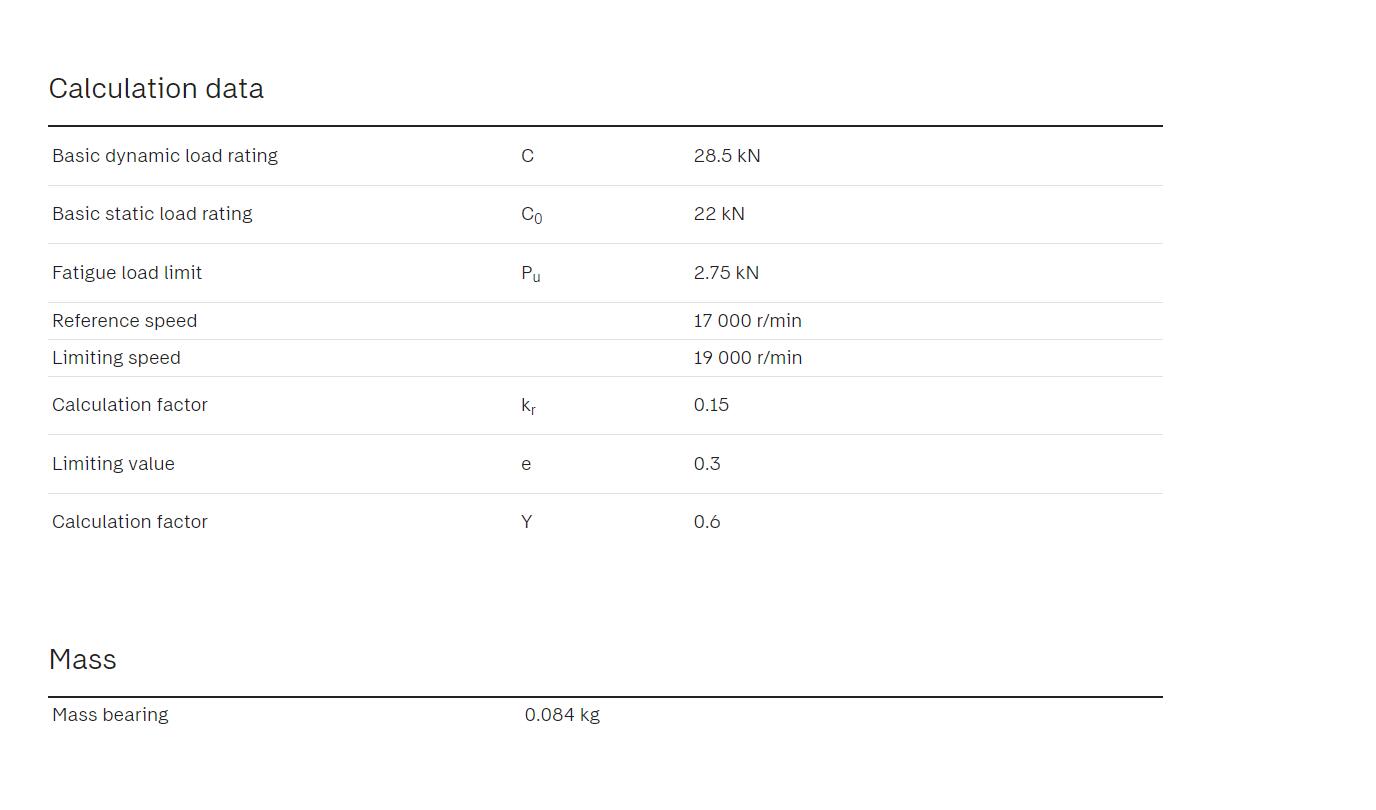Click the 0.15 calculation factor value
This screenshot has height=810, width=1376.
click(711, 405)
